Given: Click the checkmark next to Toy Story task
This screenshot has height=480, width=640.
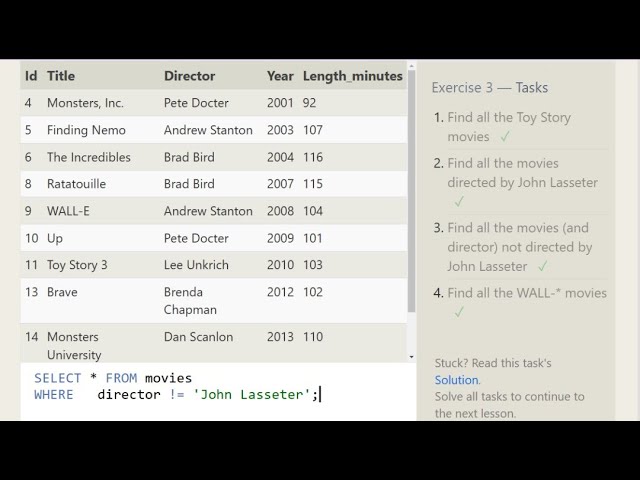Looking at the screenshot, I should pyautogui.click(x=505, y=137).
